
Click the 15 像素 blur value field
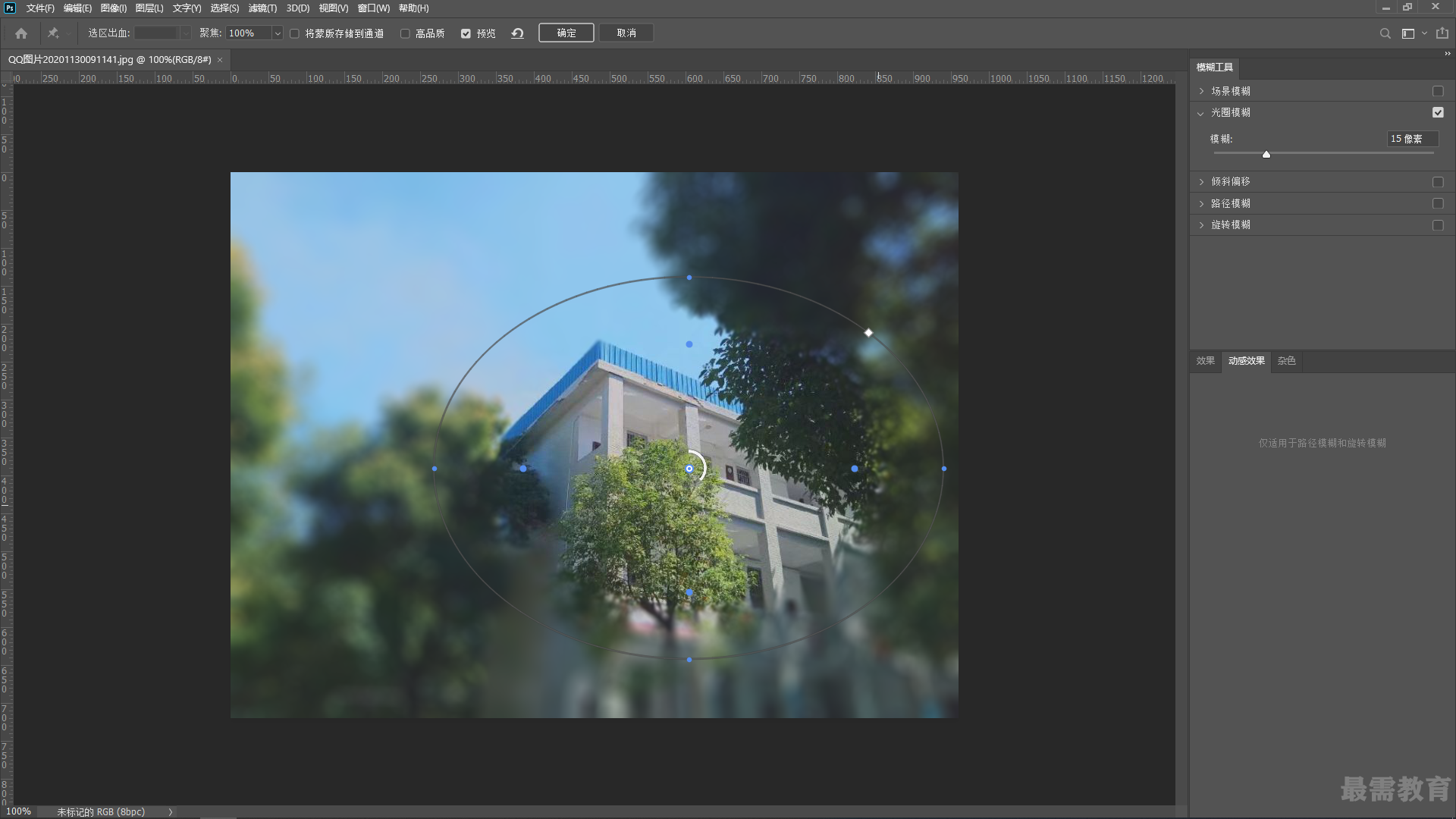(x=1413, y=139)
